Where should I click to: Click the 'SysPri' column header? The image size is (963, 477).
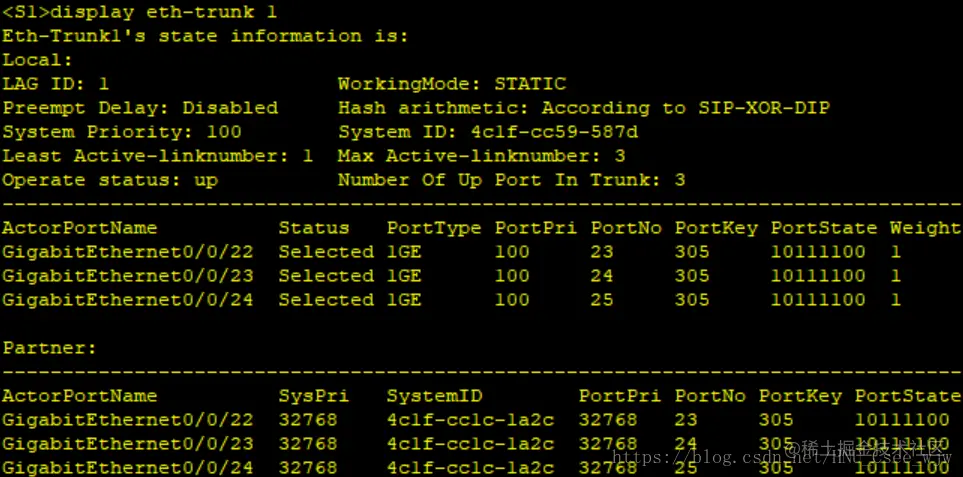point(314,397)
